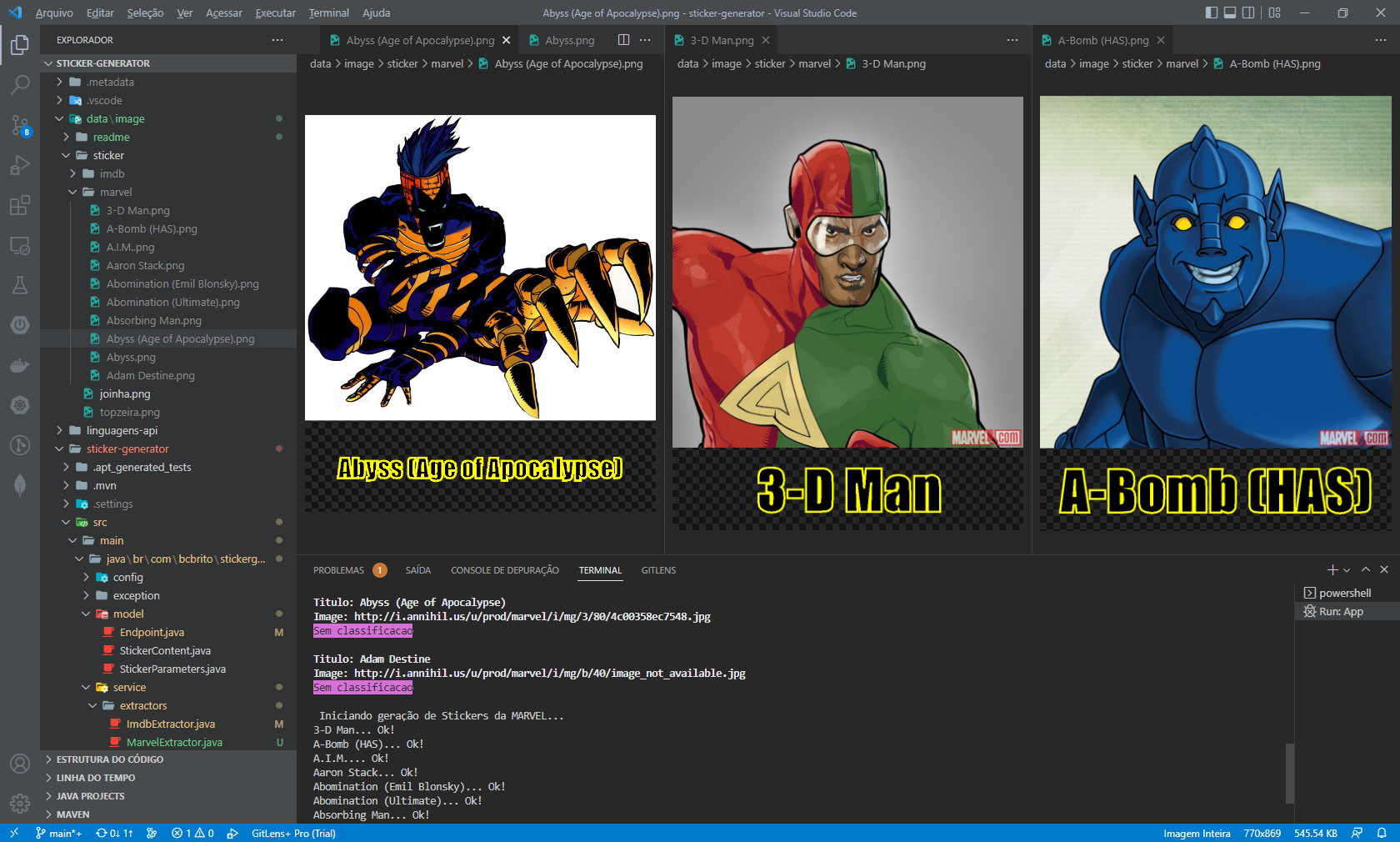Create a new terminal with plus icon
The image size is (1400, 842).
click(x=1332, y=569)
